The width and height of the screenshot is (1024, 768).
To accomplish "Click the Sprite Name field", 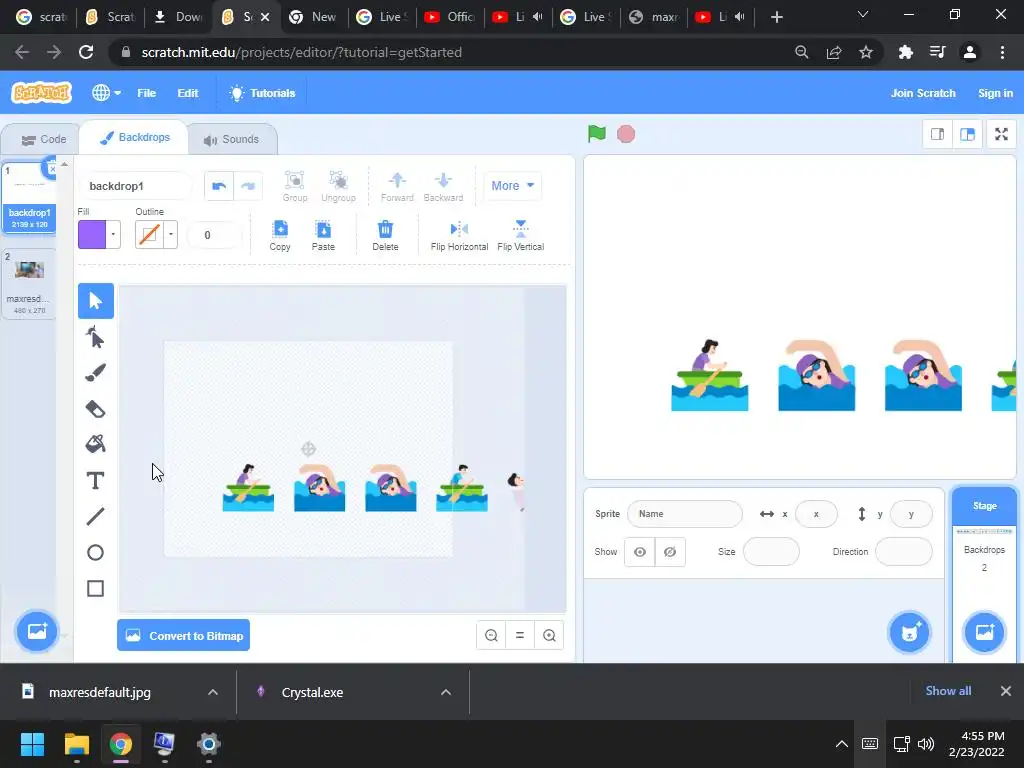I will click(x=684, y=514).
